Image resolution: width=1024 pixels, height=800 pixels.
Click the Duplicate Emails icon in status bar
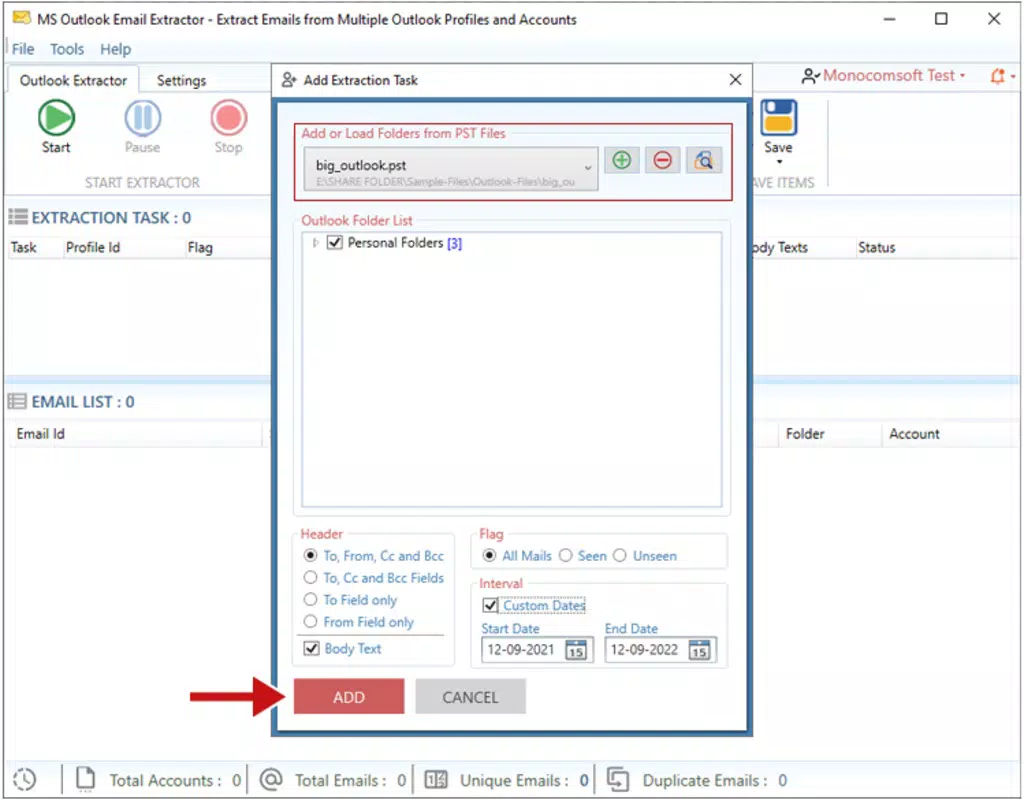click(618, 780)
